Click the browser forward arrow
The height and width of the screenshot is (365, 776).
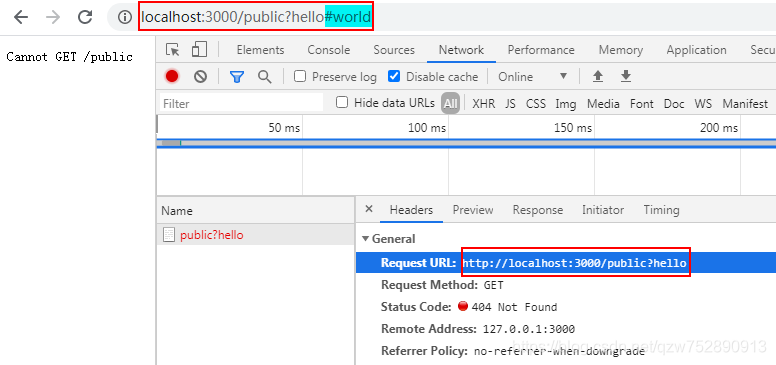[52, 17]
